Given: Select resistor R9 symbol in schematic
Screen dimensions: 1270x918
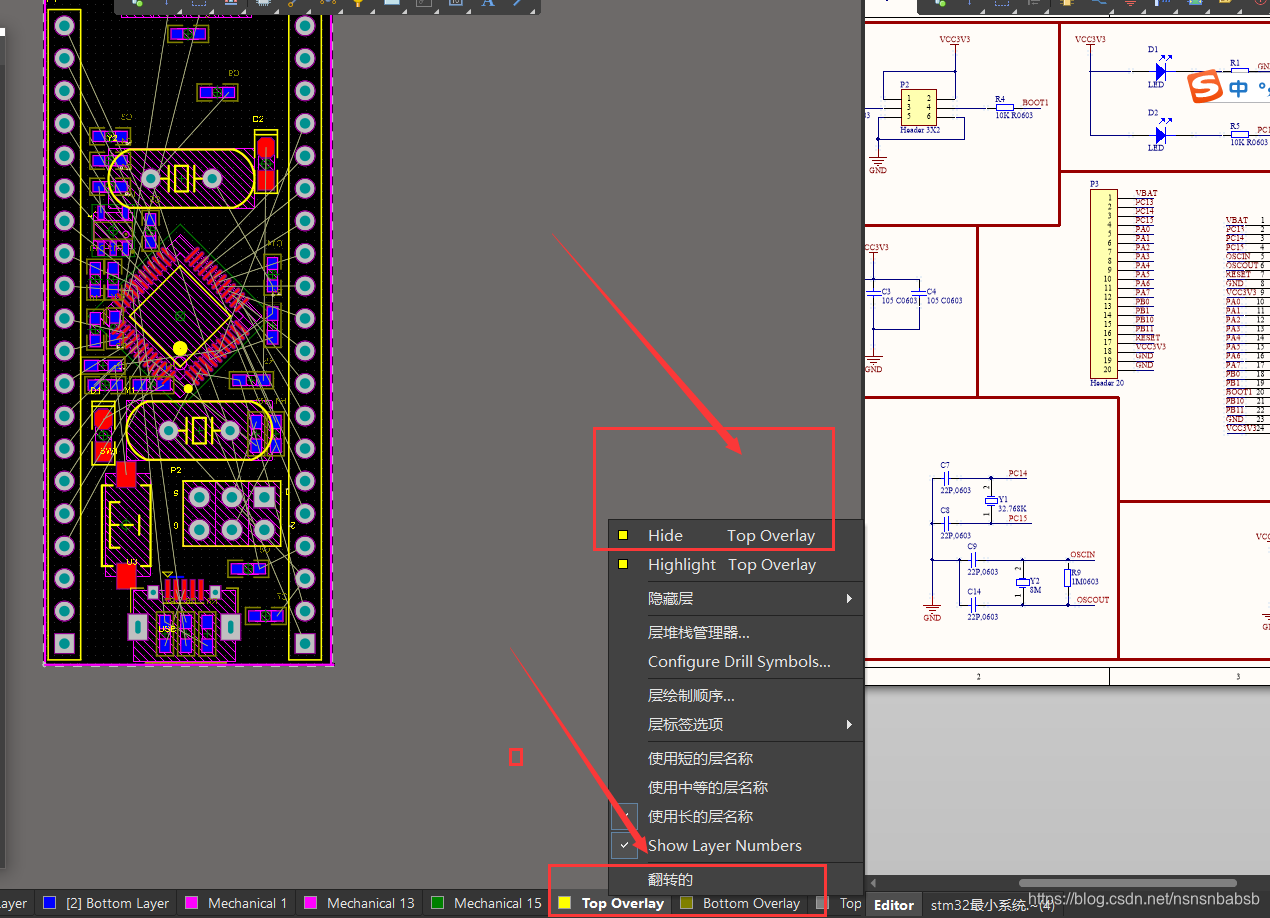Looking at the screenshot, I should point(1069,580).
